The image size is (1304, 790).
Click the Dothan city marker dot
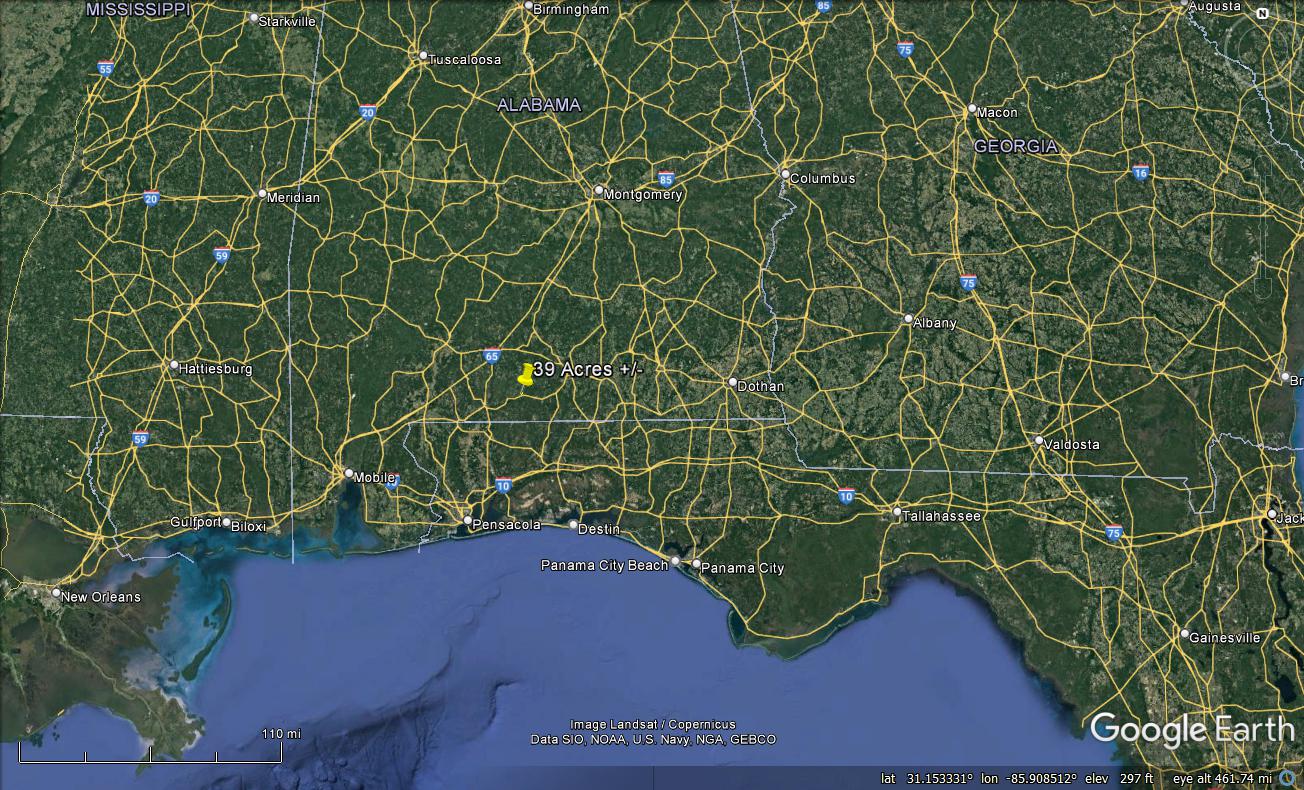pos(733,382)
